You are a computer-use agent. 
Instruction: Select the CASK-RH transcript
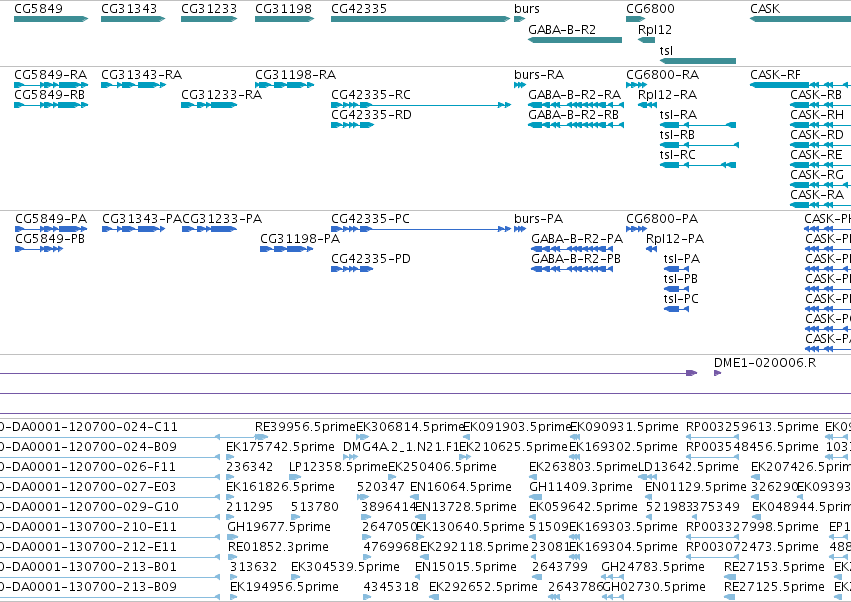817,115
